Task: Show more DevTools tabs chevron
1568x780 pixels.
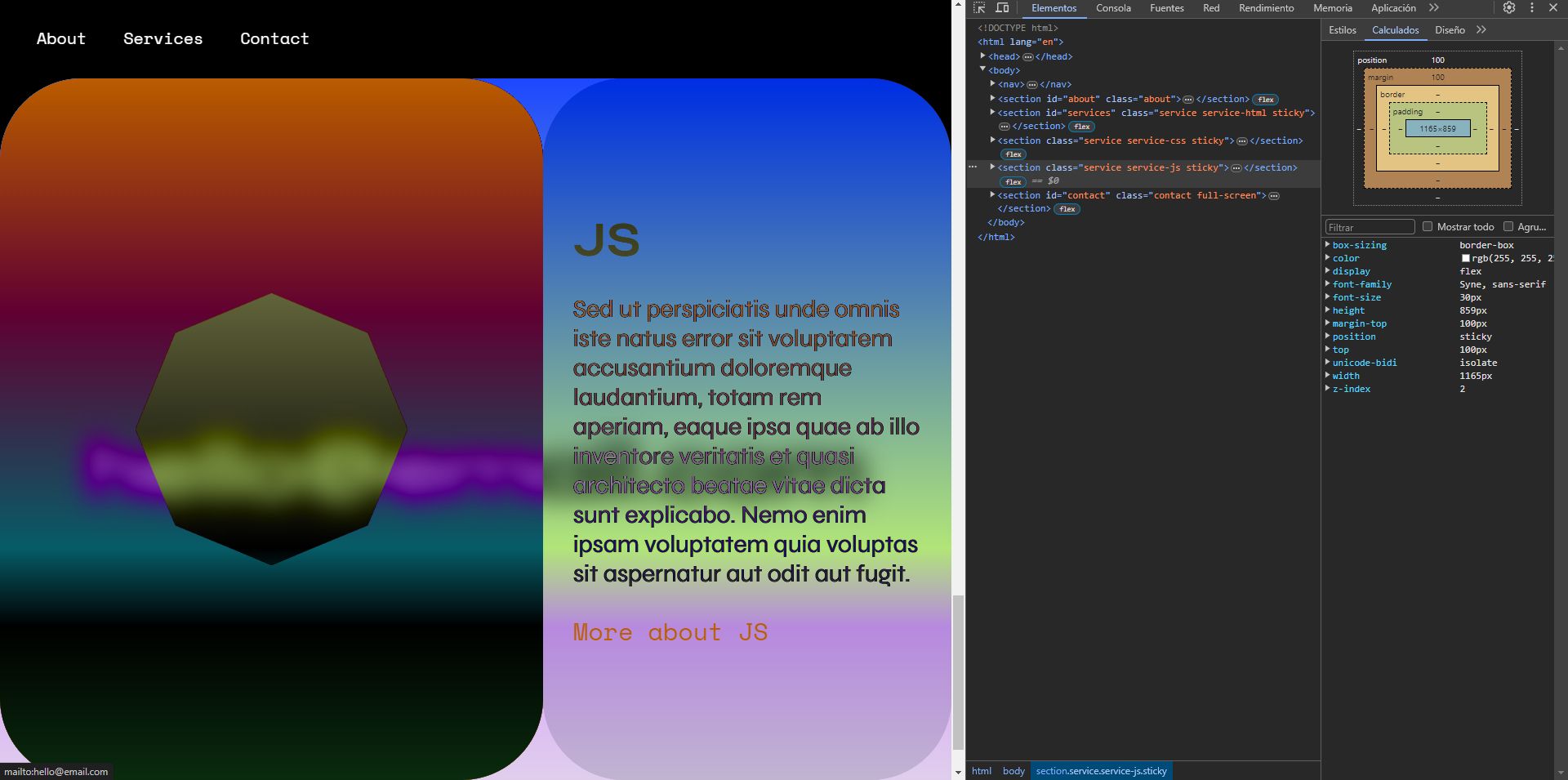Action: [x=1434, y=8]
